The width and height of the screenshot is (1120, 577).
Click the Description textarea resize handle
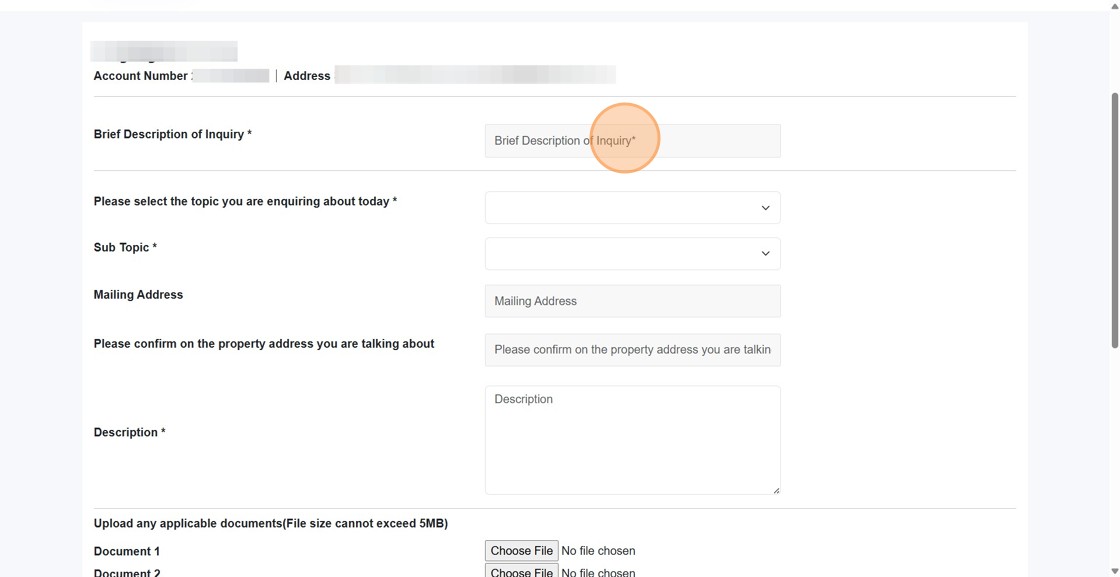tap(776, 489)
